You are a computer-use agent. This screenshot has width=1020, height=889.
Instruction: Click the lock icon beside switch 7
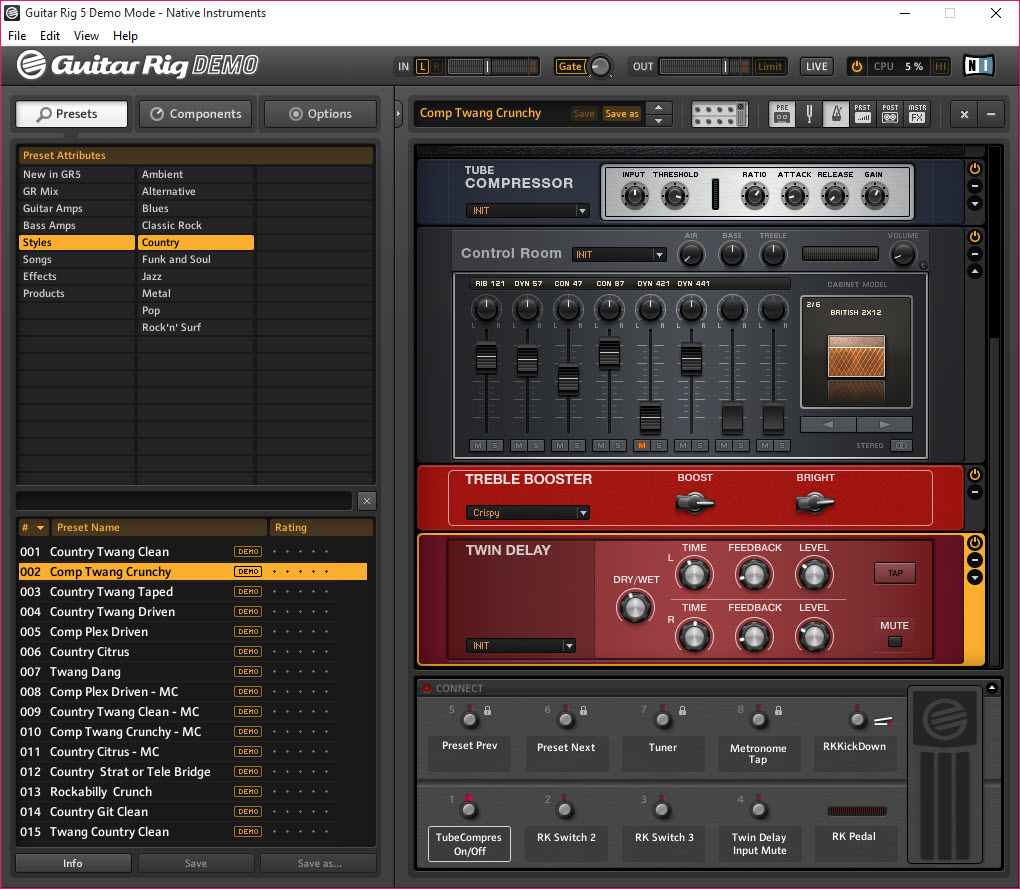point(682,711)
